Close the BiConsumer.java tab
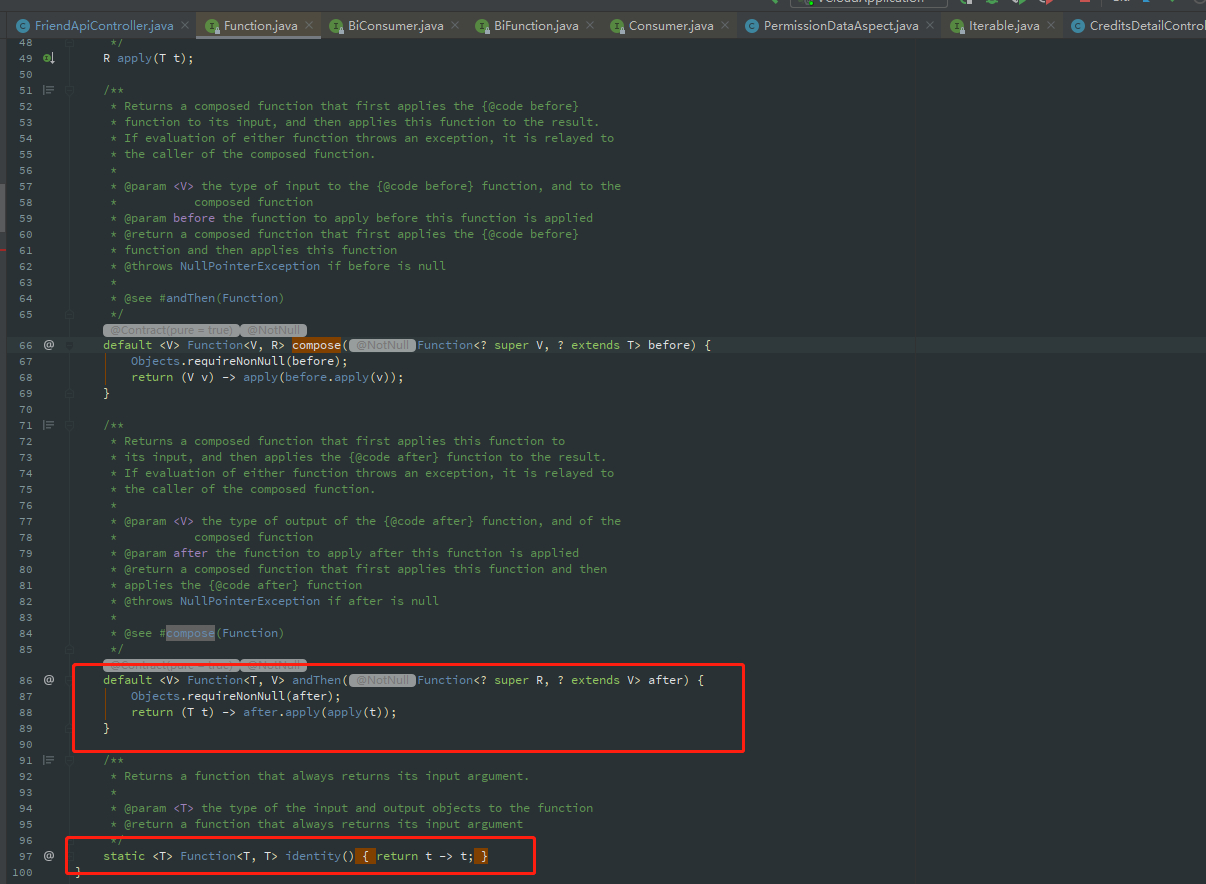The image size is (1206, 884). point(456,26)
